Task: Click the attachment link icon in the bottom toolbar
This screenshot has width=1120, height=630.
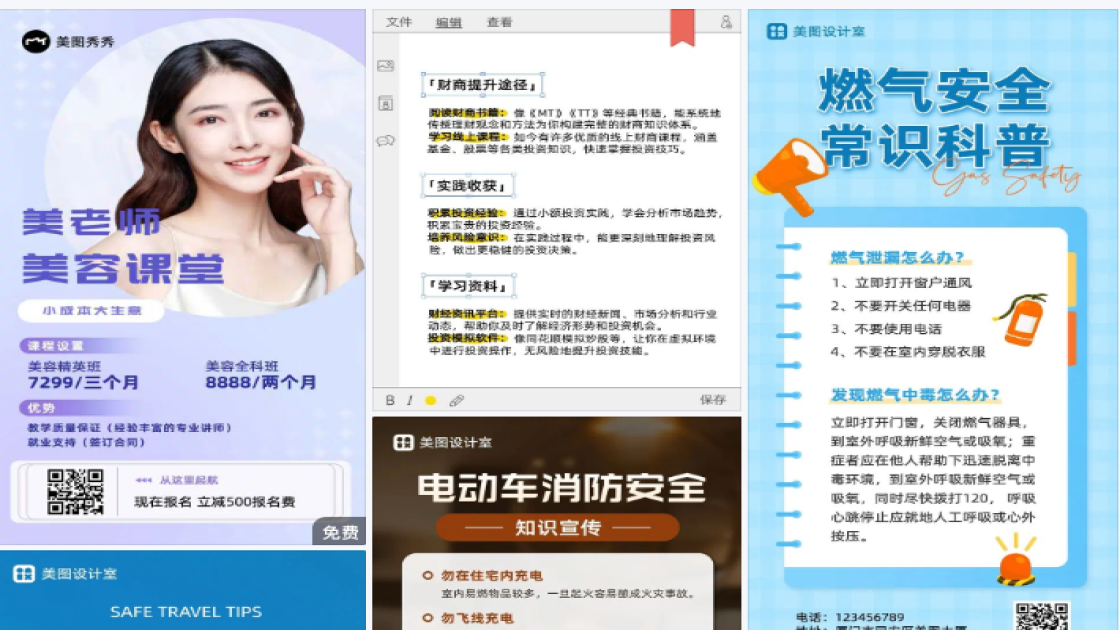Action: pyautogui.click(x=456, y=399)
